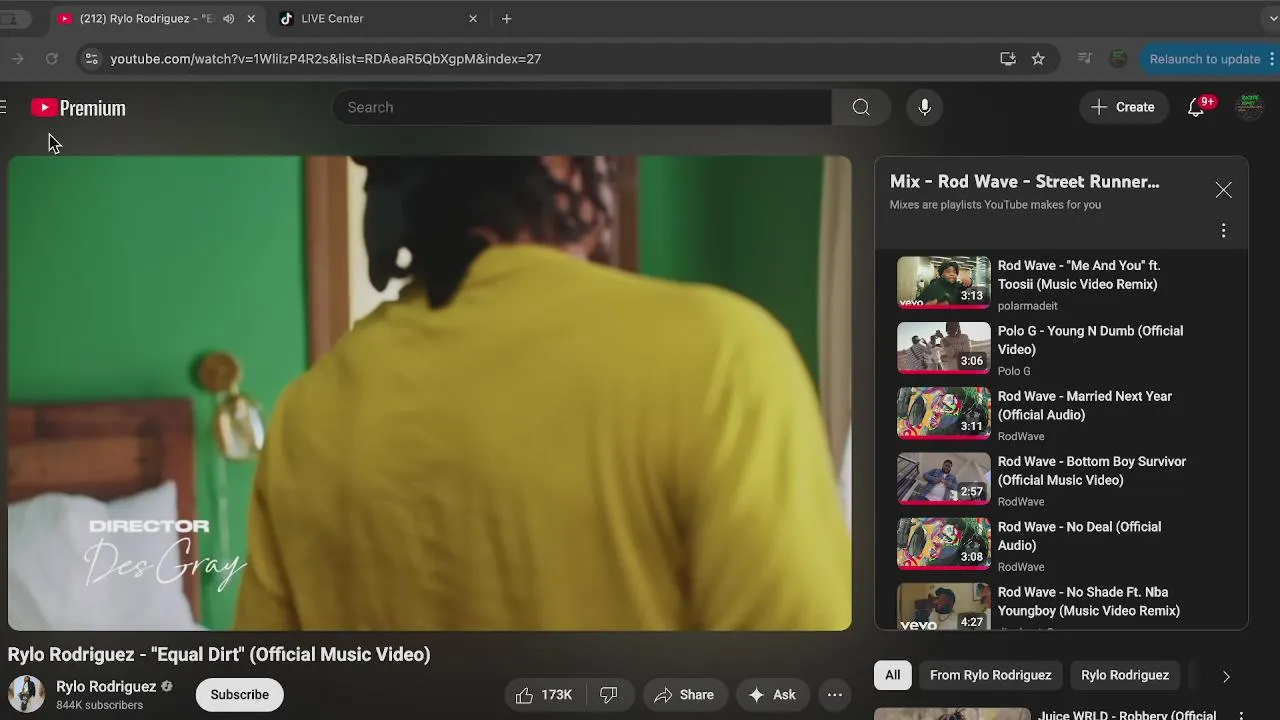Select the Rylo Rodriguez filter chip

pos(1125,676)
